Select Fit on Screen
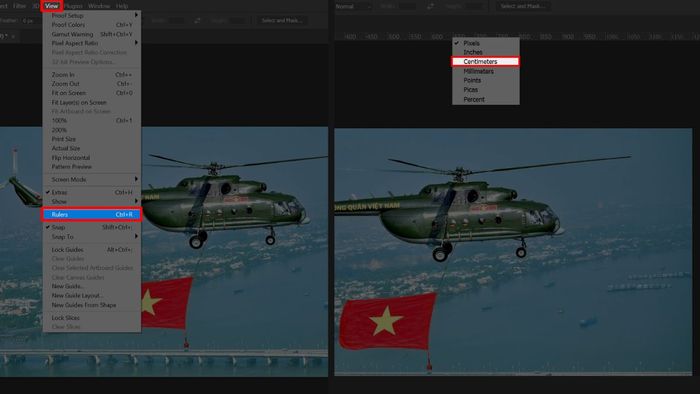Viewport: 700px width, 394px height. 92,93
